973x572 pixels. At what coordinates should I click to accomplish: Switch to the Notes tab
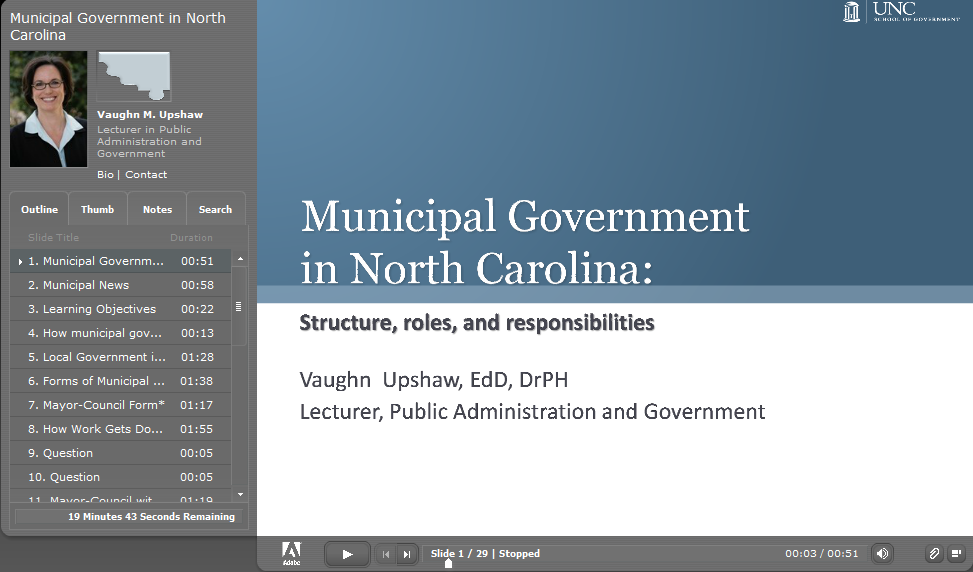coord(157,209)
